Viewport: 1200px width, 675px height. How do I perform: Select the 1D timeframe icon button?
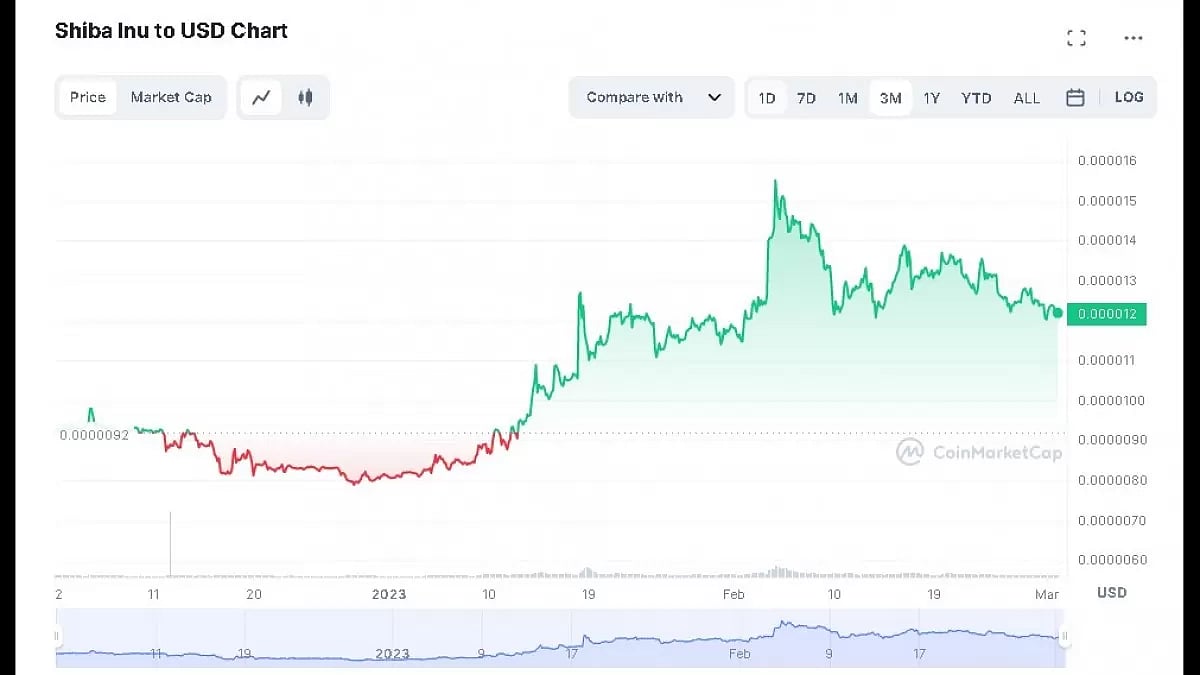[x=766, y=97]
